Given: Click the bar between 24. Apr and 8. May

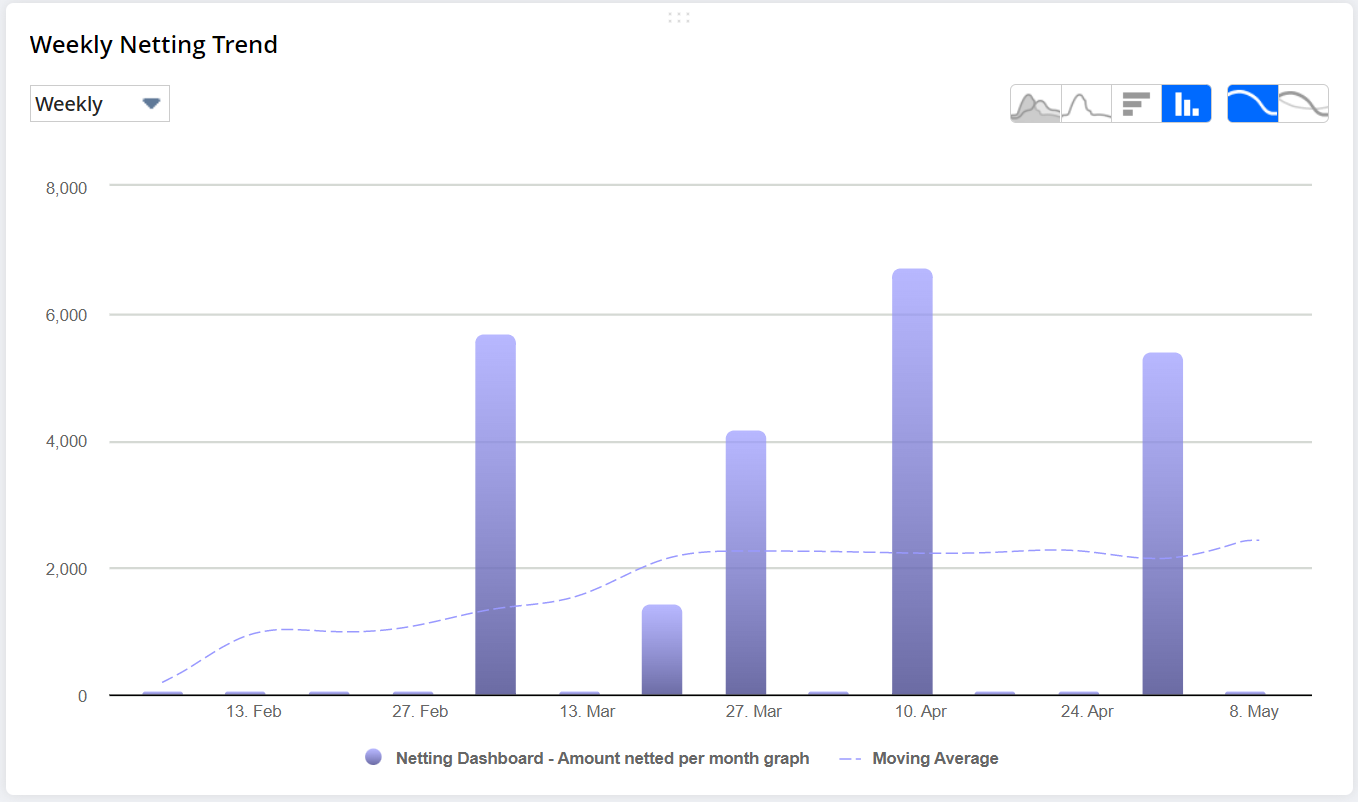Looking at the screenshot, I should pyautogui.click(x=1162, y=524).
